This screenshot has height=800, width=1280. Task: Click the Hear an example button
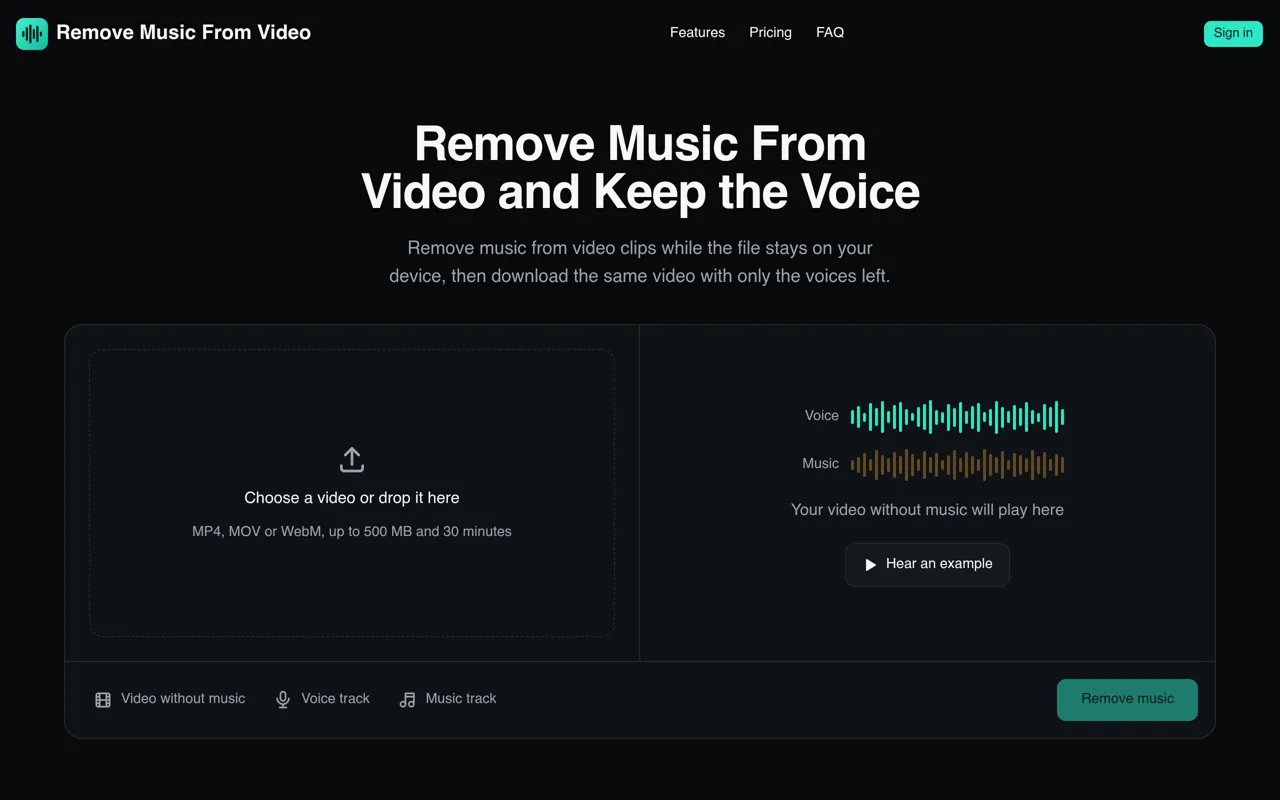[927, 565]
